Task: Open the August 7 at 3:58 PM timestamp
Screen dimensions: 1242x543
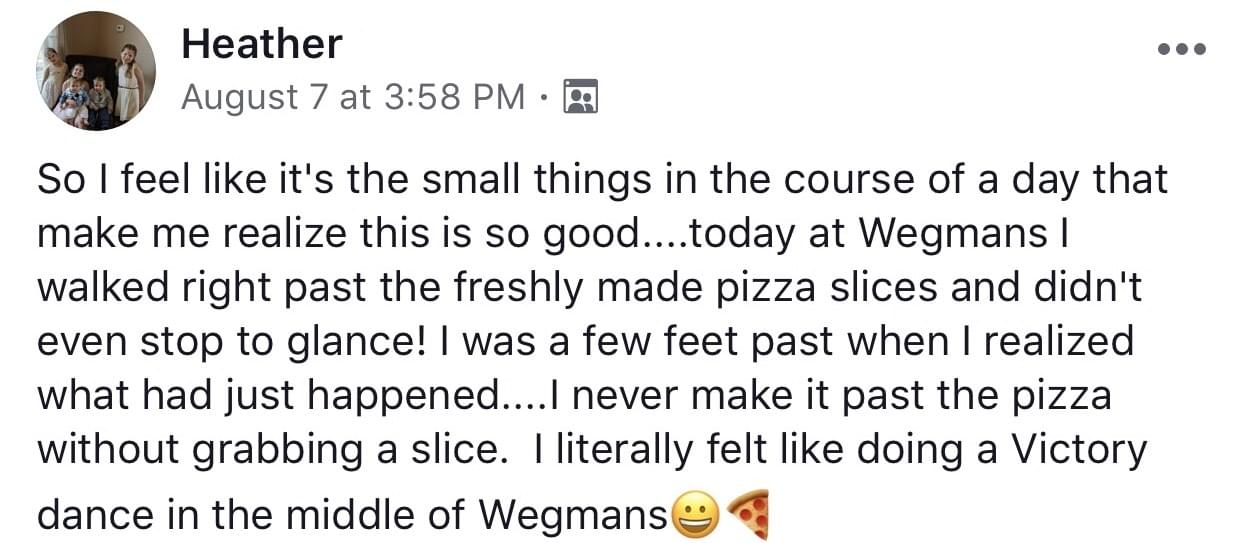Action: [353, 97]
